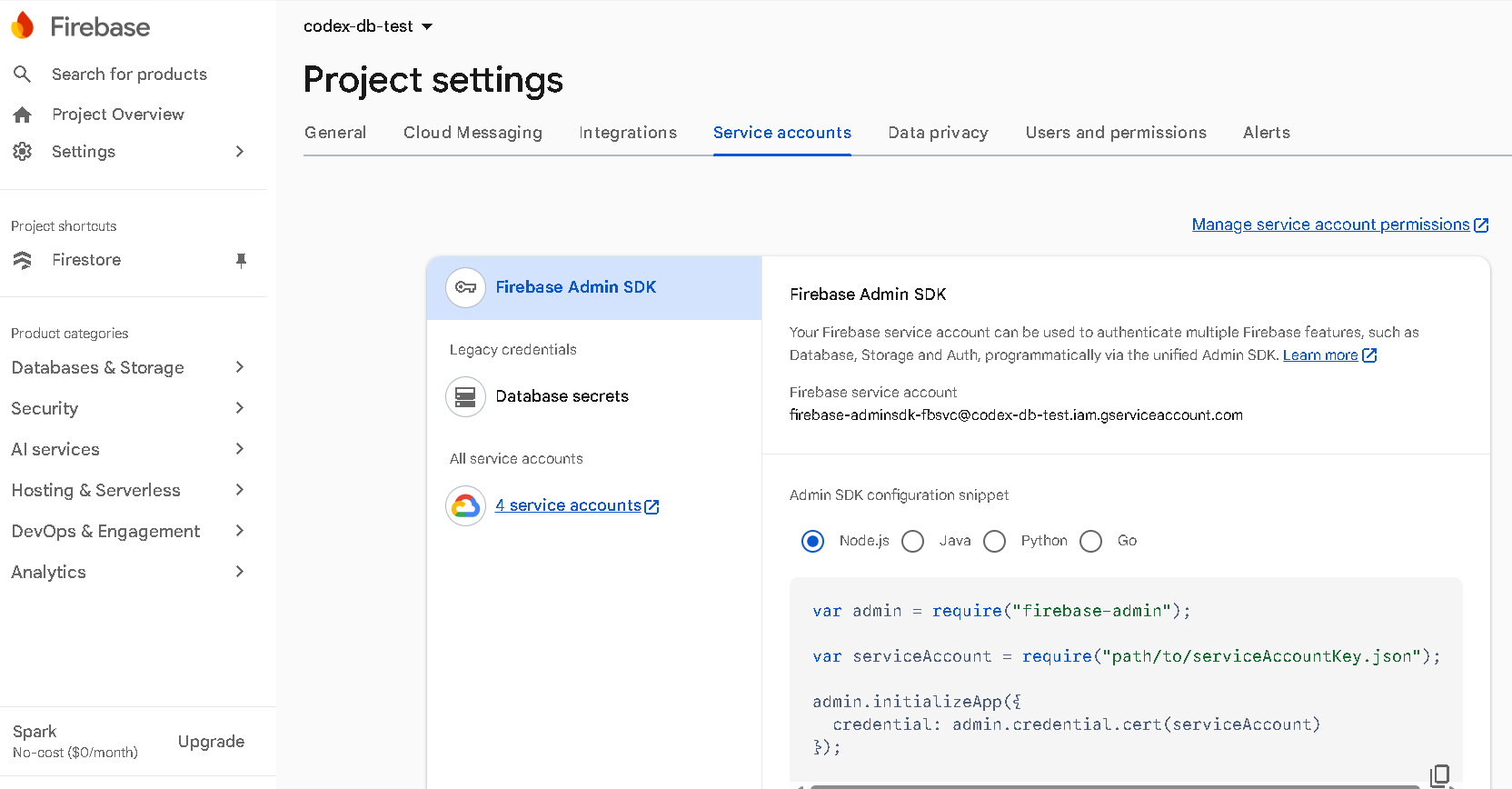Viewport: 1512px width, 789px height.
Task: Open the Service accounts tab
Action: 782,133
